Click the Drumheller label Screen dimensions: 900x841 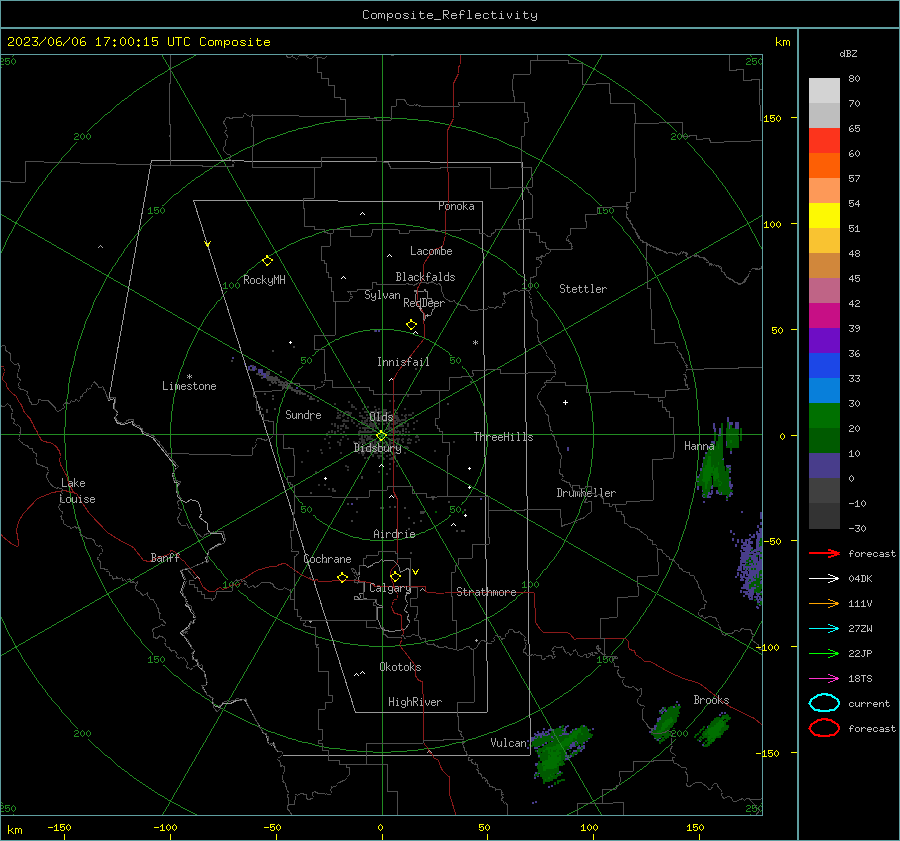pyautogui.click(x=586, y=493)
